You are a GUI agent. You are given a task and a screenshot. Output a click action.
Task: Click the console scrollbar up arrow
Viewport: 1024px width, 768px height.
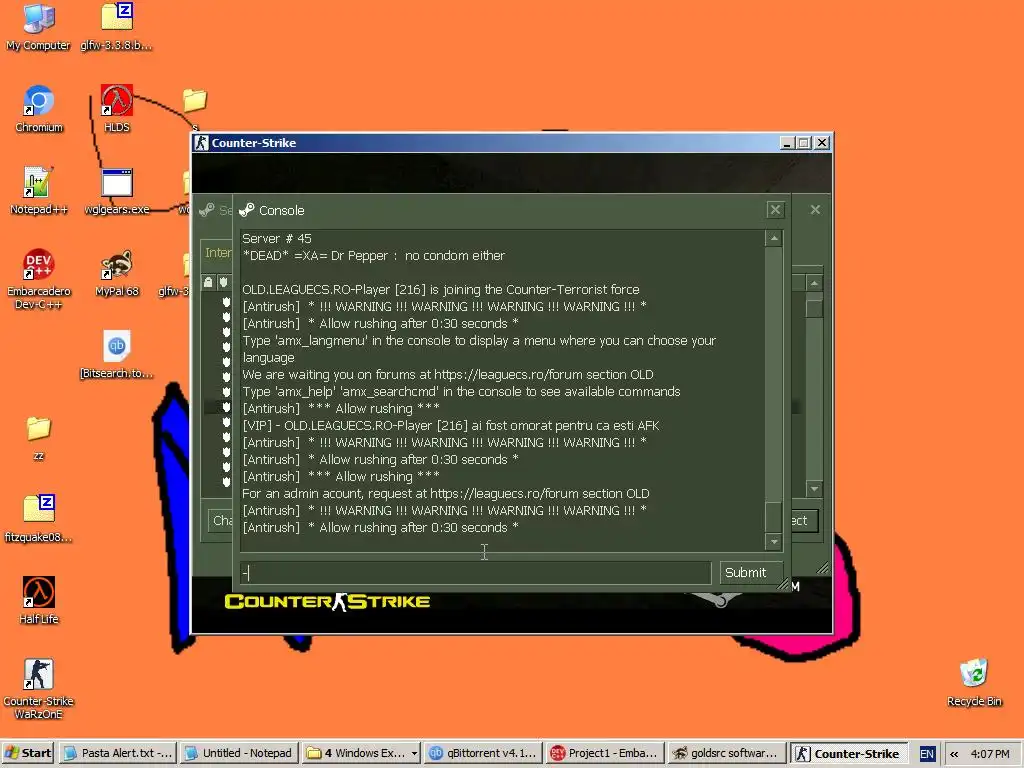774,238
